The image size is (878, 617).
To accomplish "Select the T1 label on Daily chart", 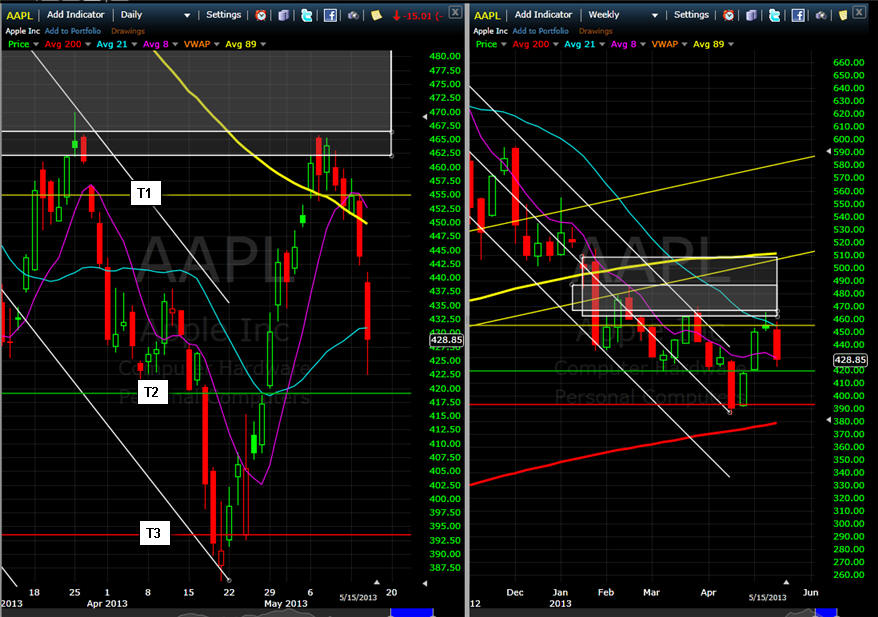I will [x=146, y=193].
